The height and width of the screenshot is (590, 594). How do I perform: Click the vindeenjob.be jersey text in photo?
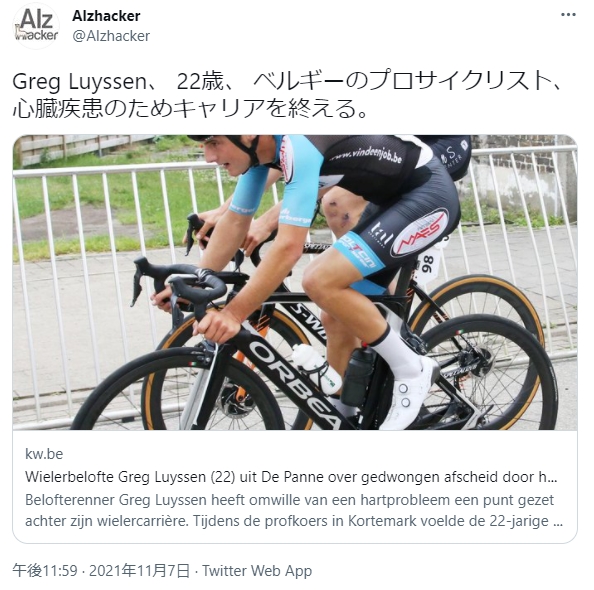[366, 155]
